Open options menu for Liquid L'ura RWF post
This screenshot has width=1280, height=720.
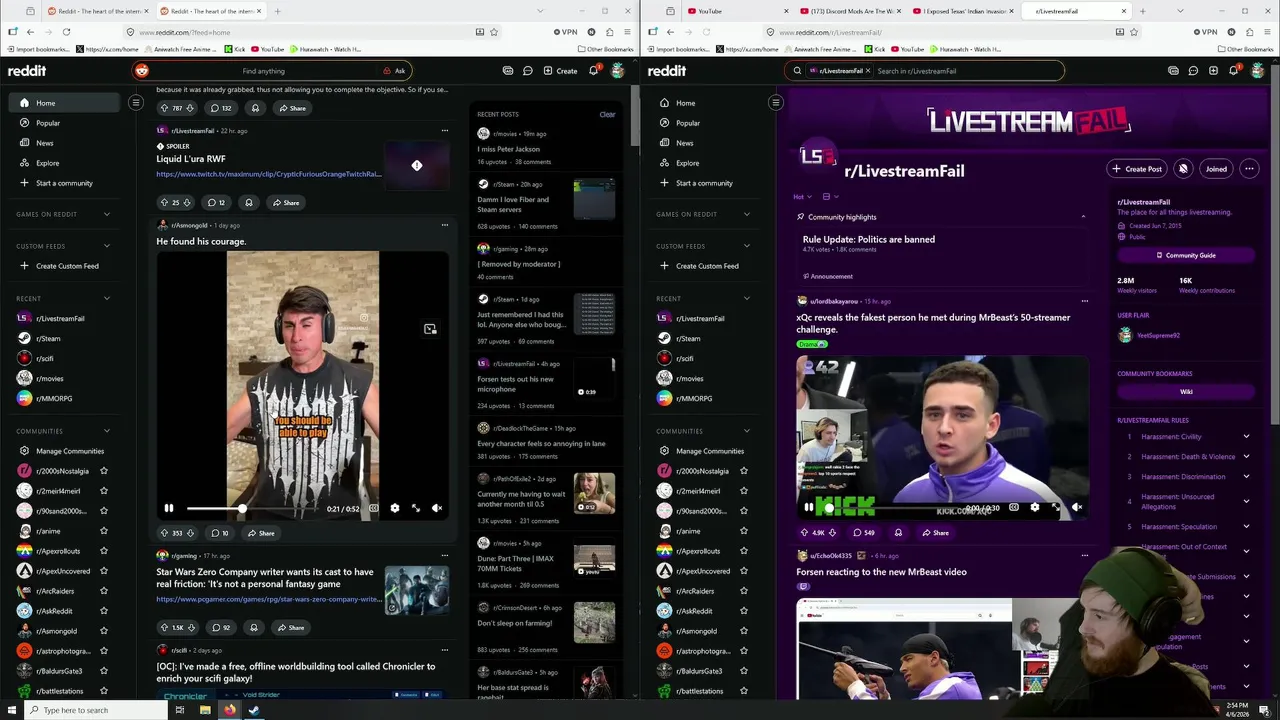(x=445, y=130)
